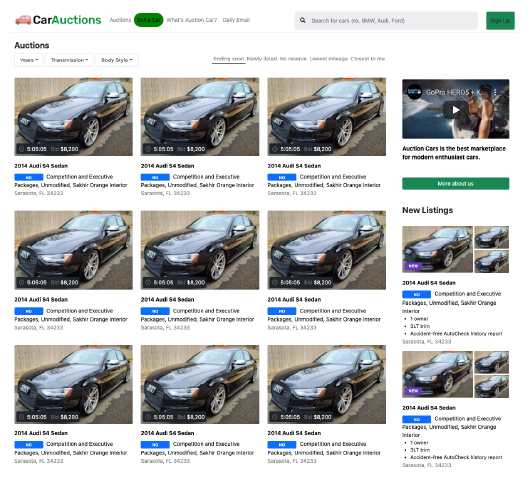This screenshot has width=530, height=484.
Task: Play the GoPro HERO5 video
Action: tap(455, 110)
